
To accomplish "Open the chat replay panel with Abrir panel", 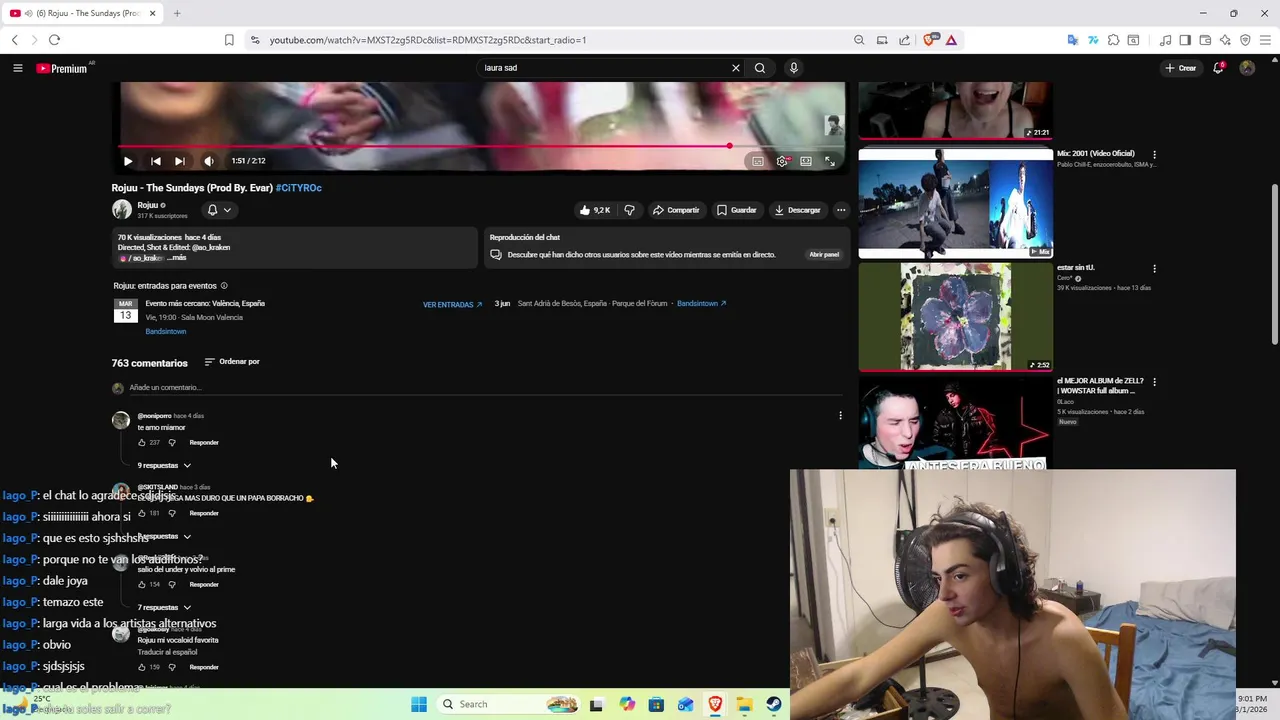I will click(x=824, y=255).
